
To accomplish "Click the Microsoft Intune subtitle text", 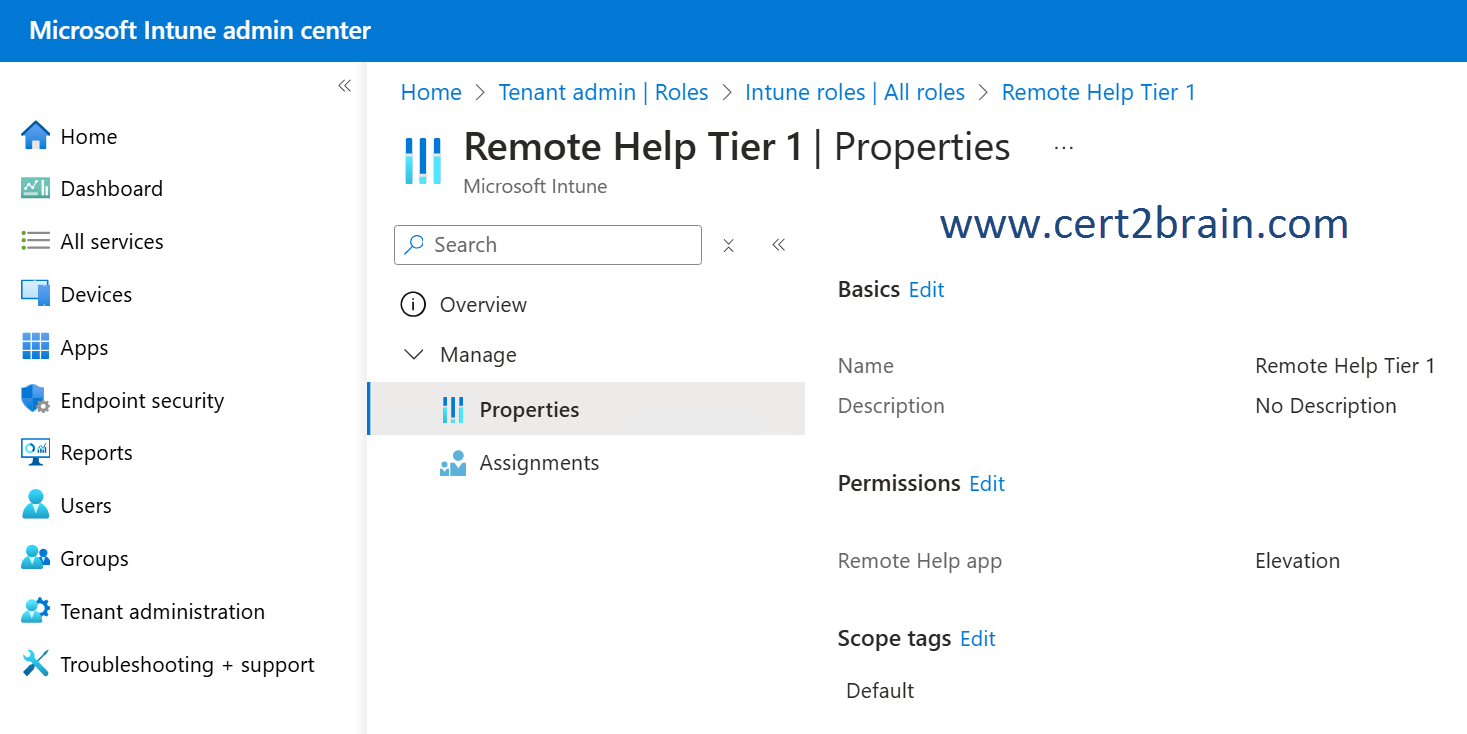I will click(535, 186).
